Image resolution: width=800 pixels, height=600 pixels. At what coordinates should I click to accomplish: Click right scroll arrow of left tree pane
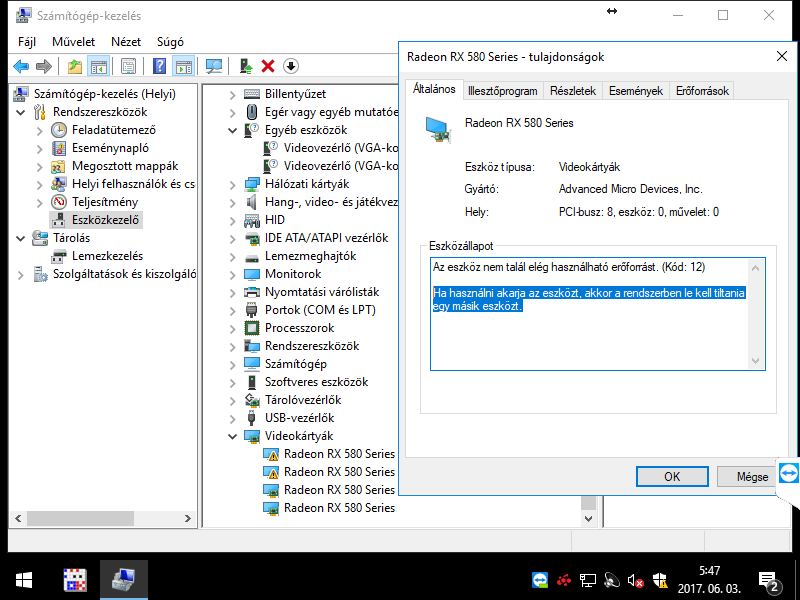tap(188, 518)
